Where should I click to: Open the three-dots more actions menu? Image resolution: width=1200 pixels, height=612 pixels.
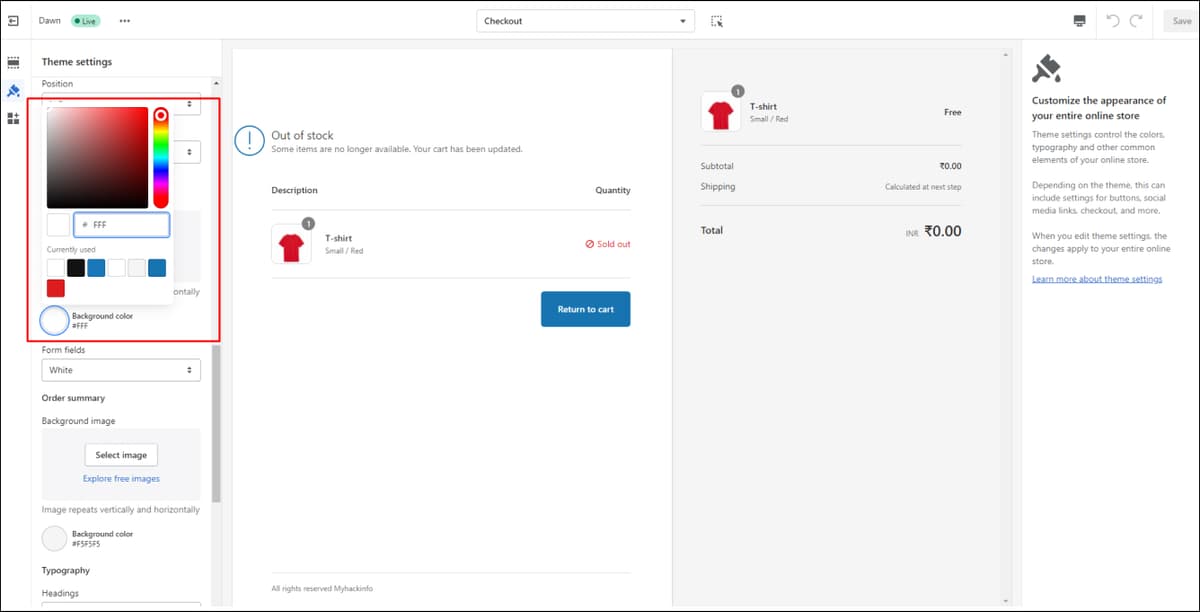tap(124, 20)
